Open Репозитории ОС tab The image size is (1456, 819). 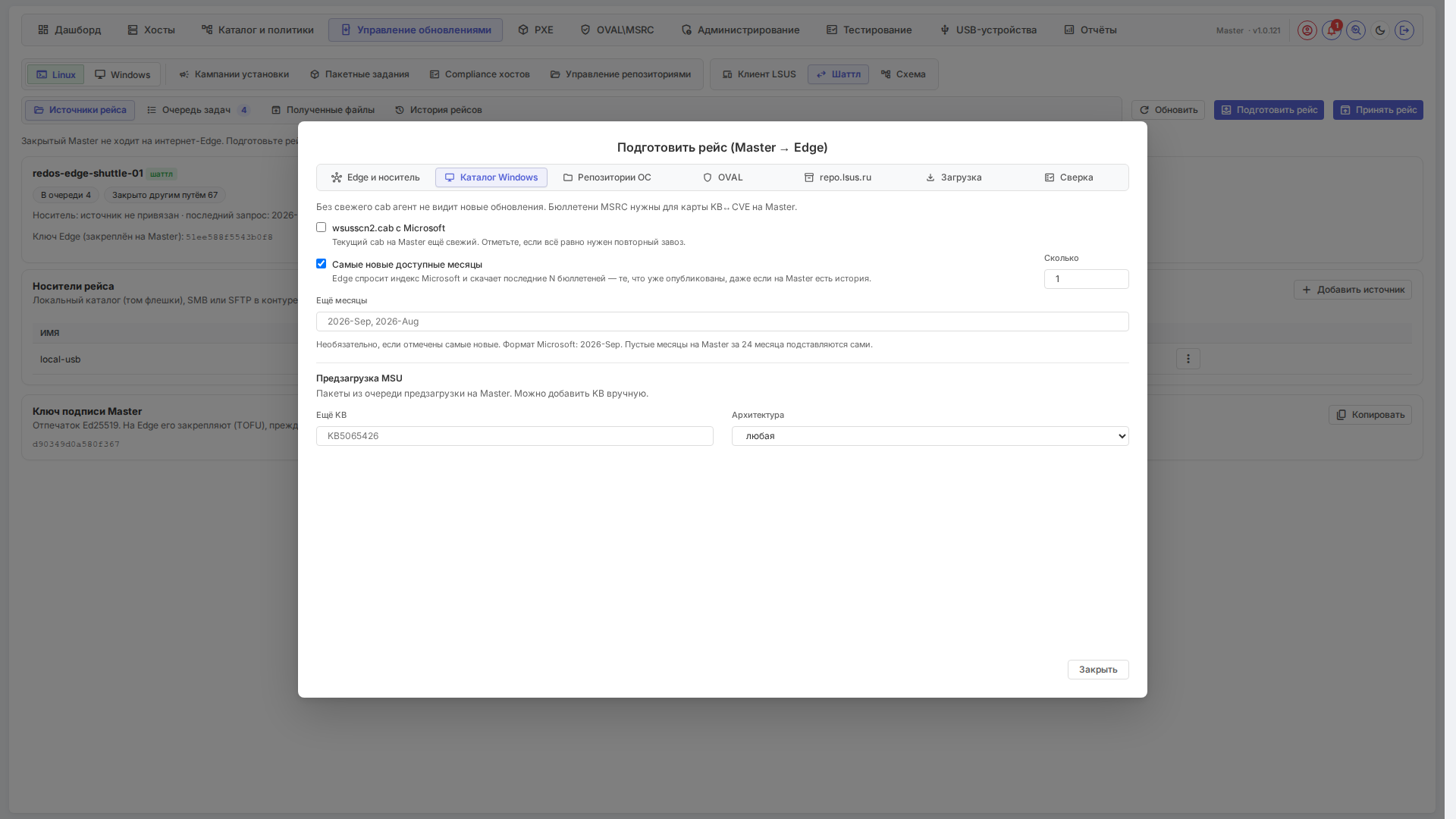click(x=607, y=177)
